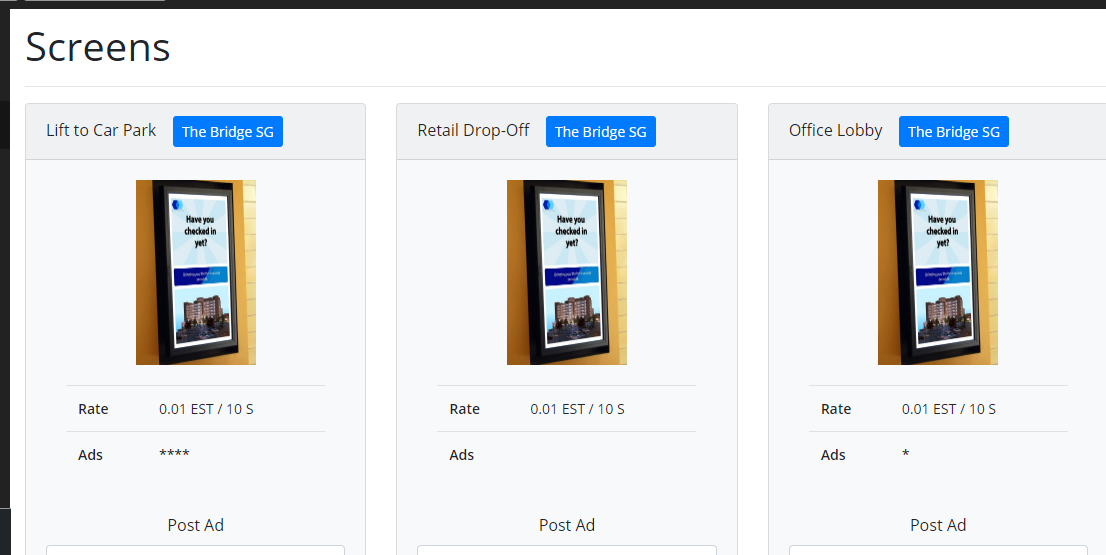Select the rate value in Office Lobby card
Screen dimensions: 1106x555
[949, 409]
